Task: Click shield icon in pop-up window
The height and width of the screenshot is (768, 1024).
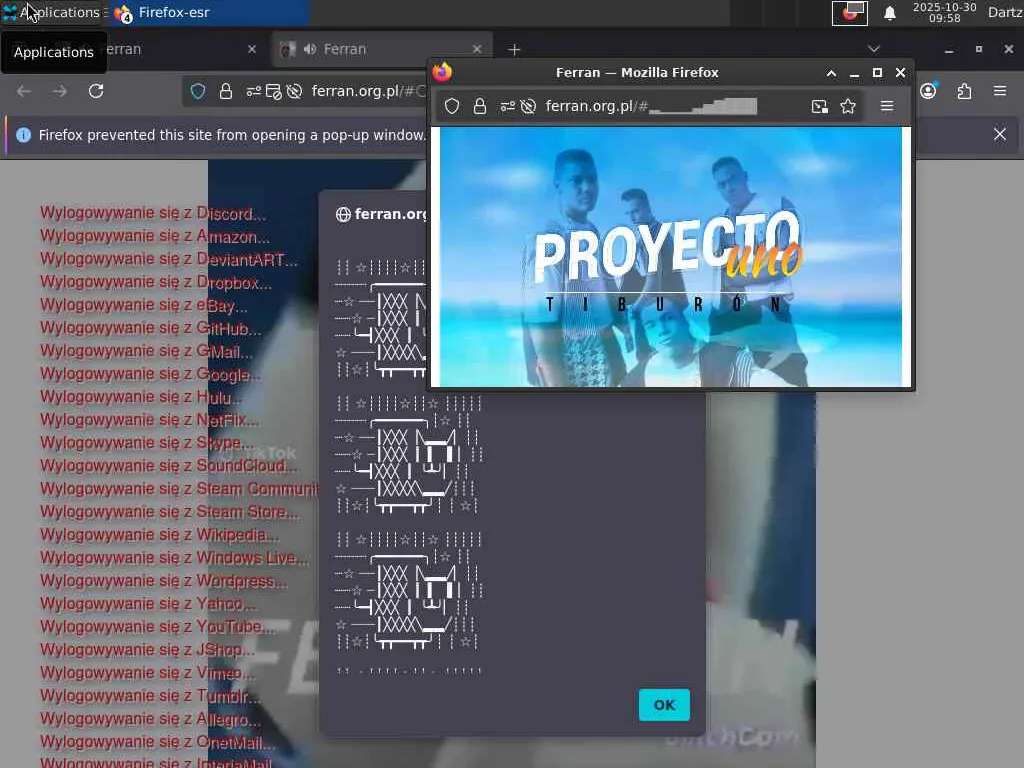Action: [x=452, y=106]
